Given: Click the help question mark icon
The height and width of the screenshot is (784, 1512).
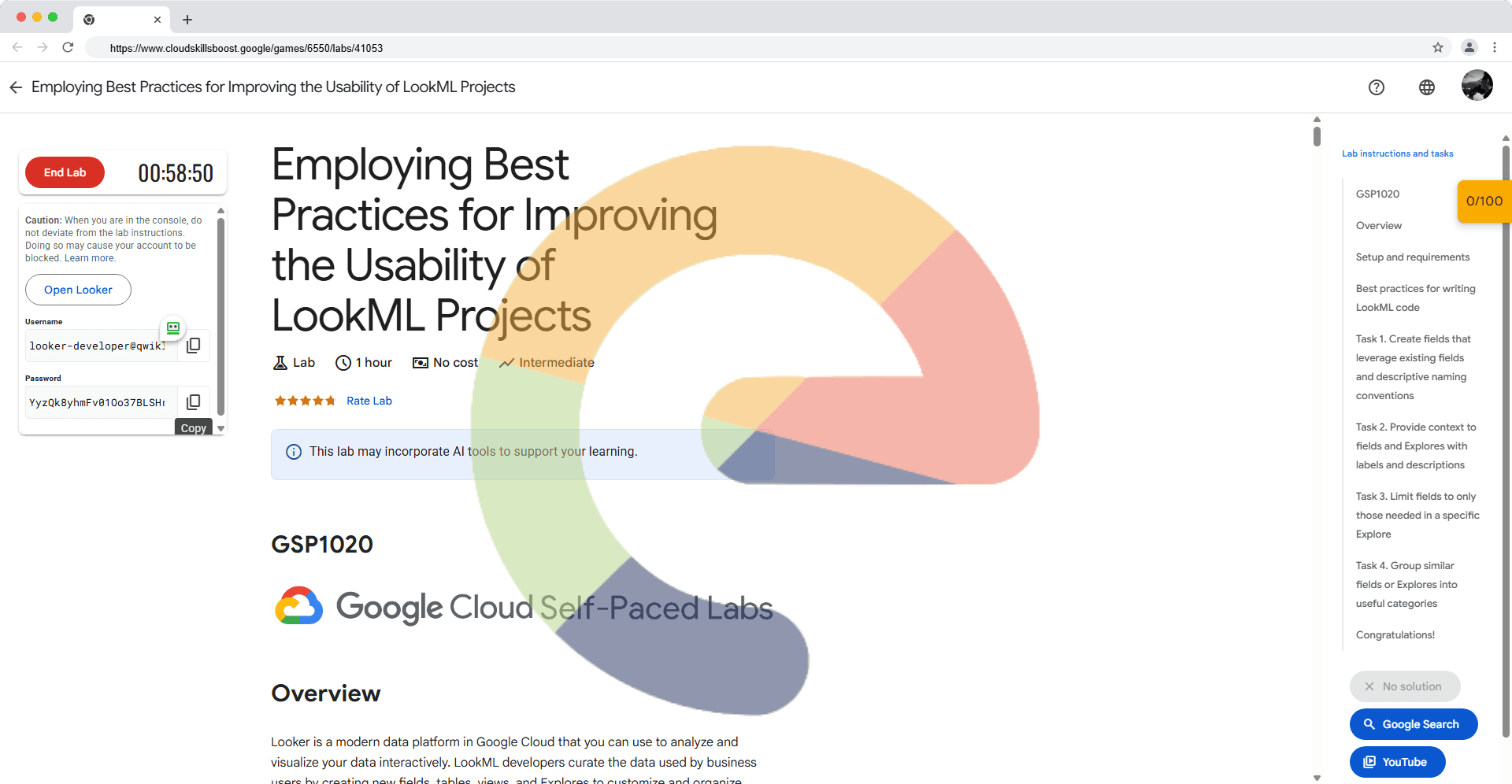Looking at the screenshot, I should [x=1376, y=87].
